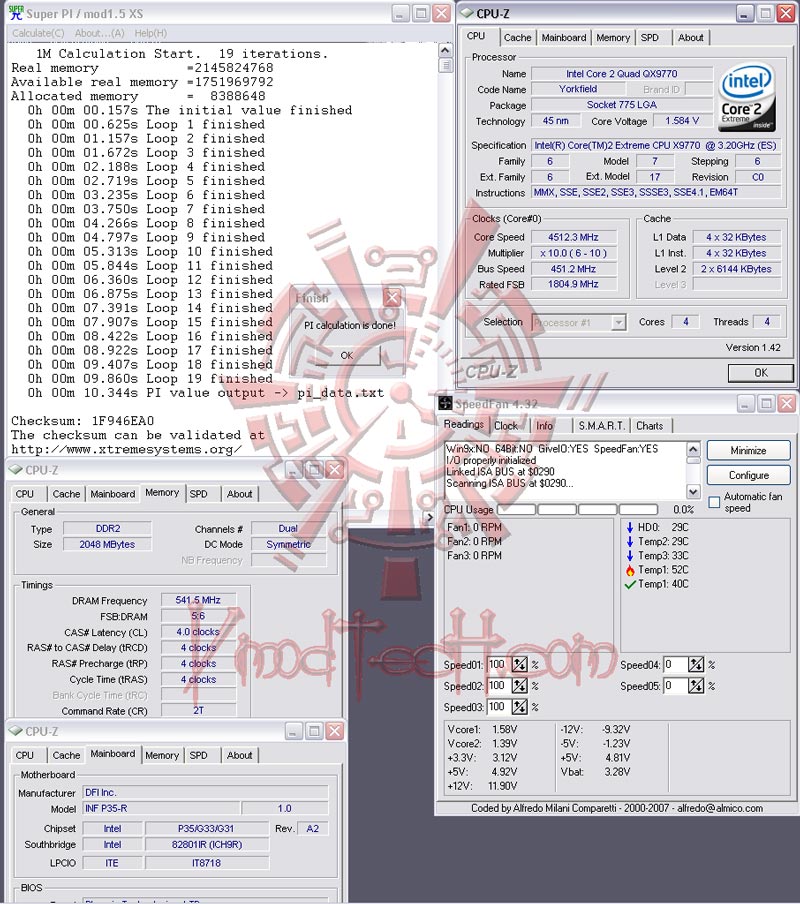This screenshot has height=904, width=800.
Task: Click the Intel Core 2 Extreme logo
Action: click(x=747, y=97)
